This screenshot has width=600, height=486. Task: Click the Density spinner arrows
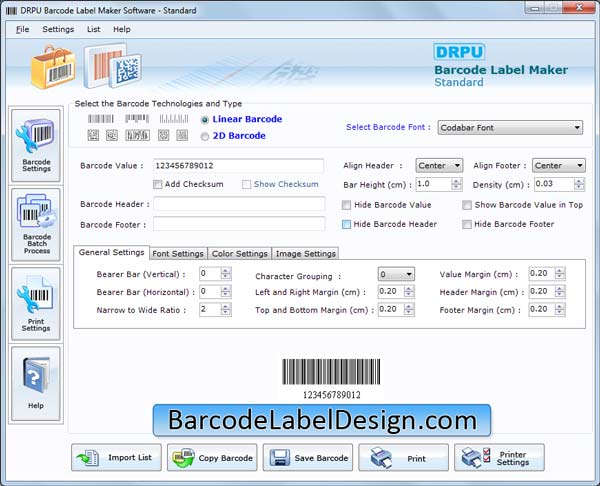click(579, 184)
